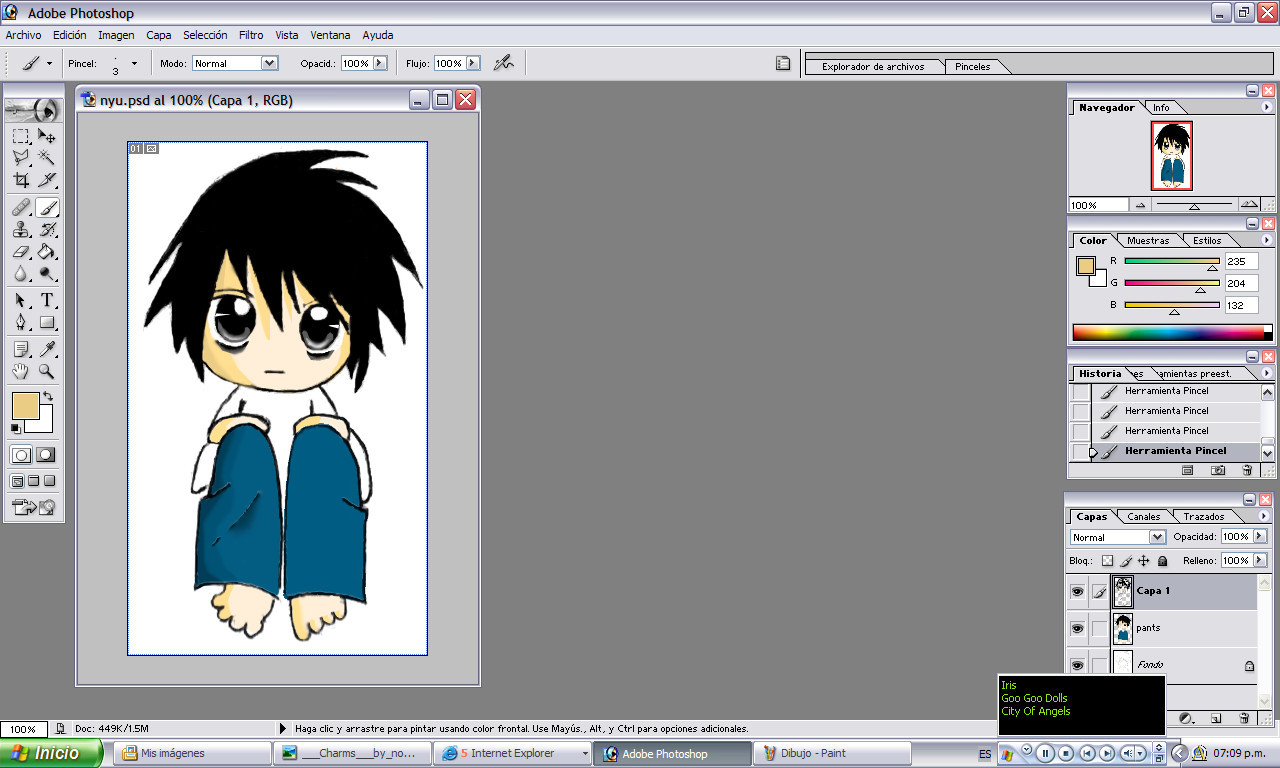
Task: Select the Blur tool
Action: point(20,274)
